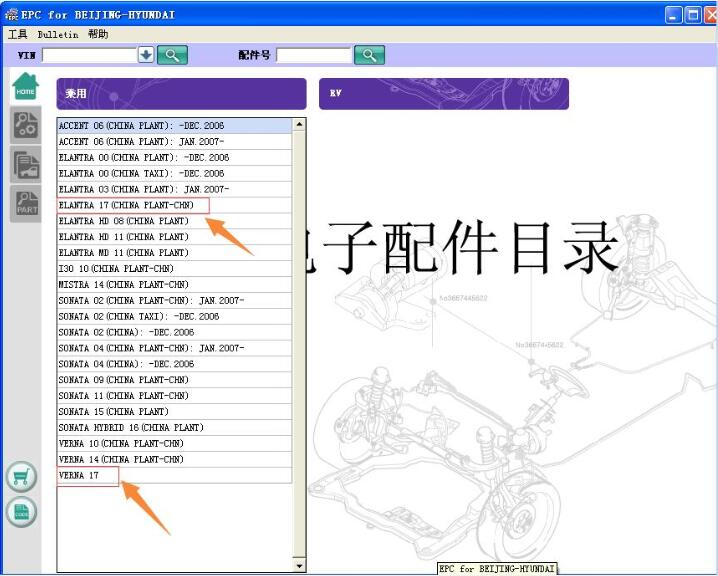Image resolution: width=718 pixels, height=576 pixels.
Task: Select the 乘用 passenger vehicle tab
Action: point(181,94)
